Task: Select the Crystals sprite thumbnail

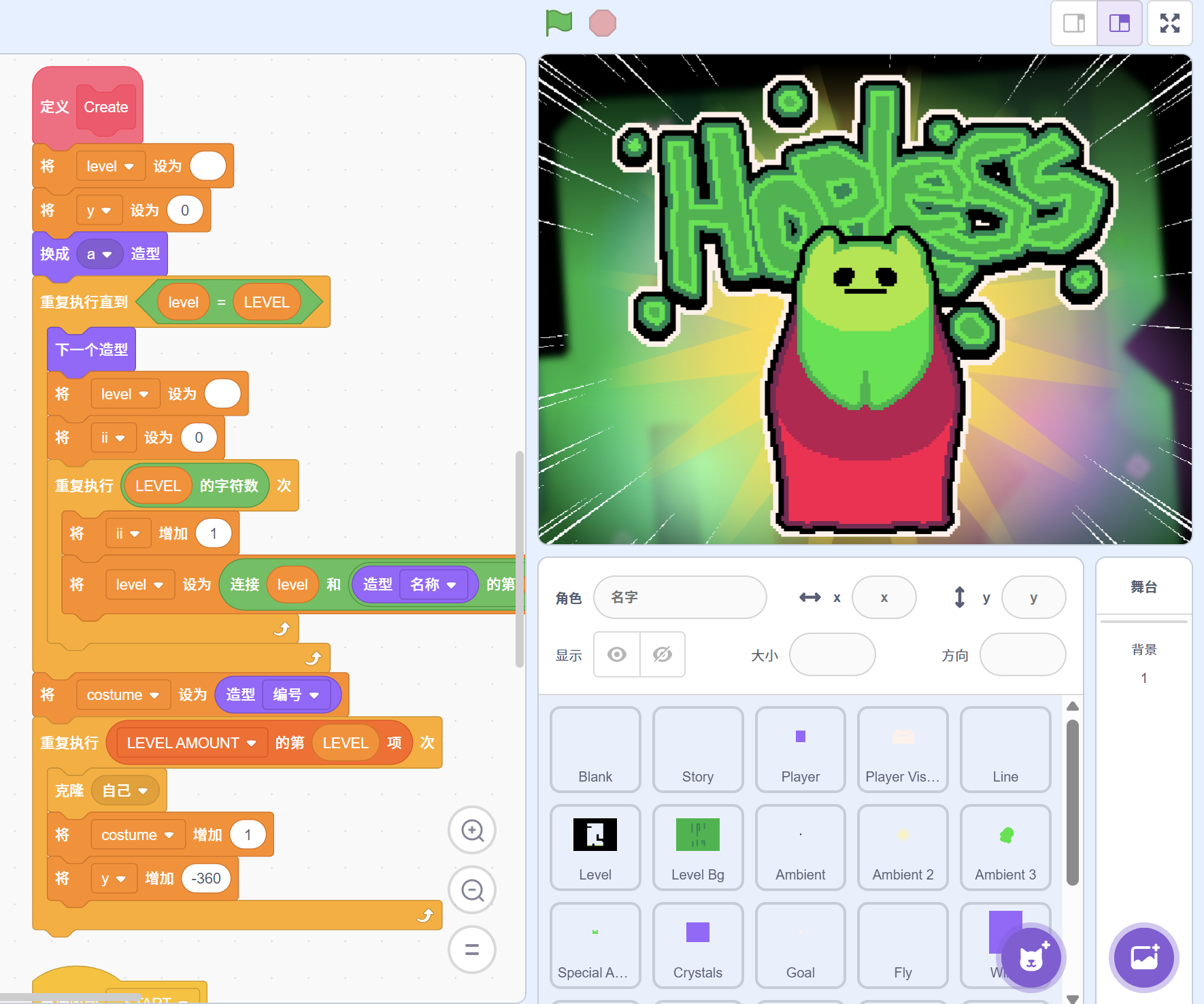Action: click(x=697, y=945)
